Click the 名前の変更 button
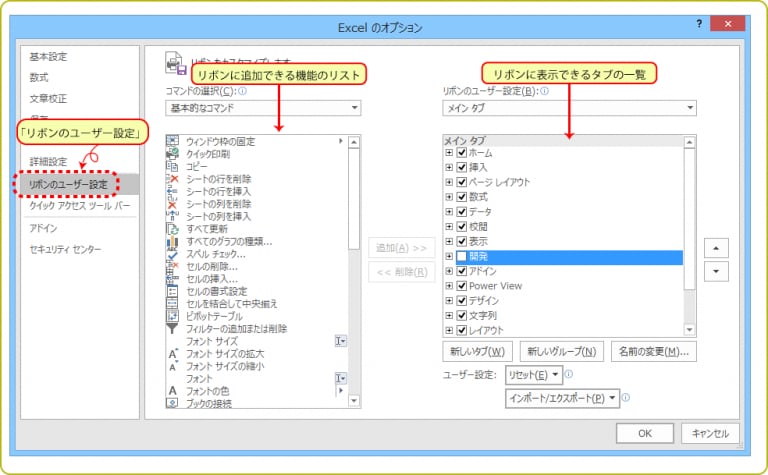This screenshot has width=768, height=475. [x=654, y=352]
